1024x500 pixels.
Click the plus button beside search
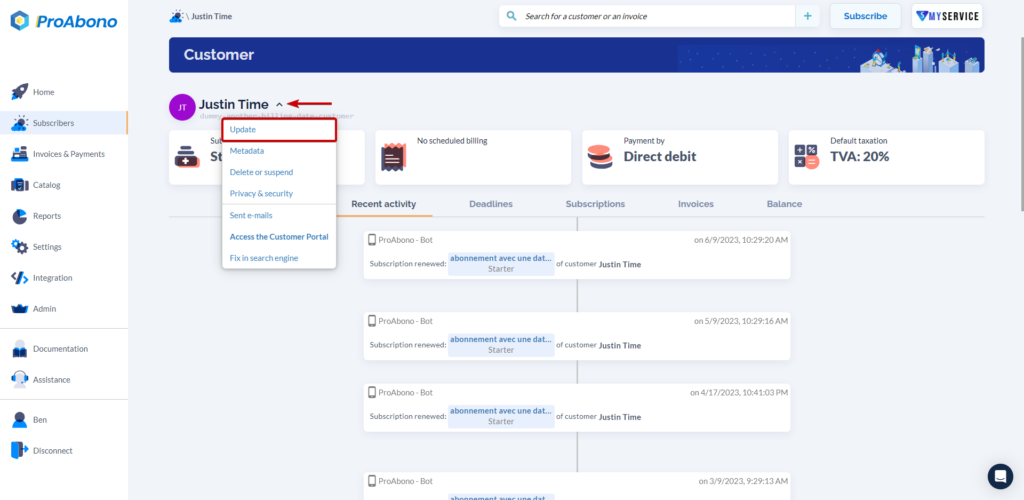coord(807,16)
